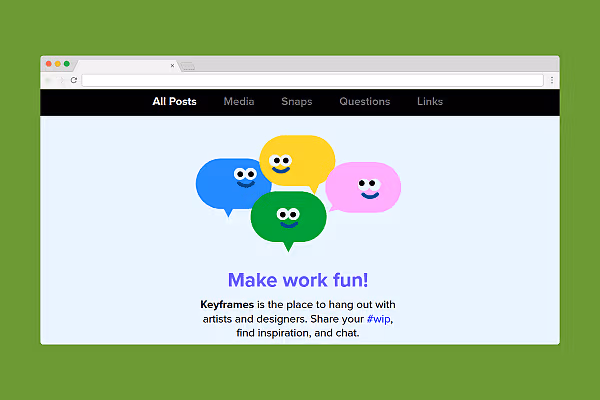Viewport: 600px width, 400px height.
Task: Open a new browser tab
Action: pyautogui.click(x=187, y=66)
